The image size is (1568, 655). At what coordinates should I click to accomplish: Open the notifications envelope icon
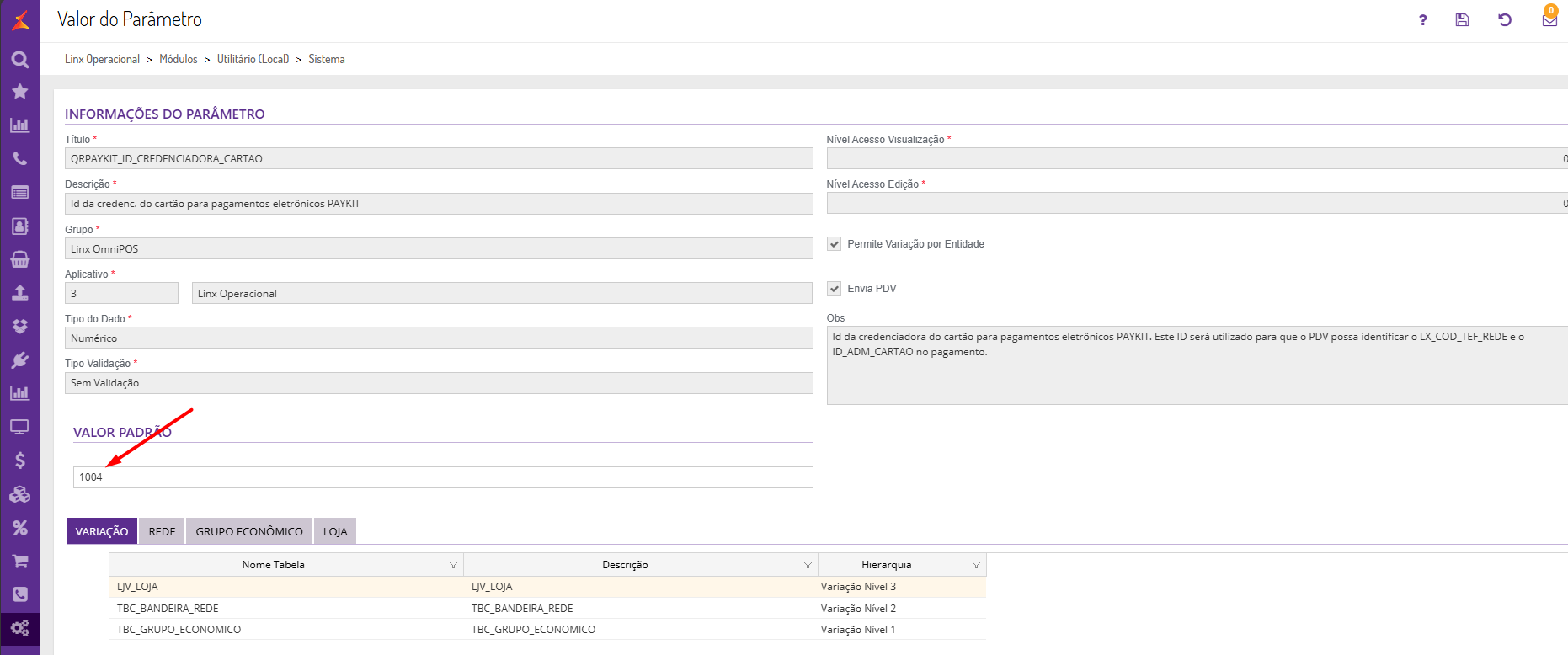point(1549,19)
